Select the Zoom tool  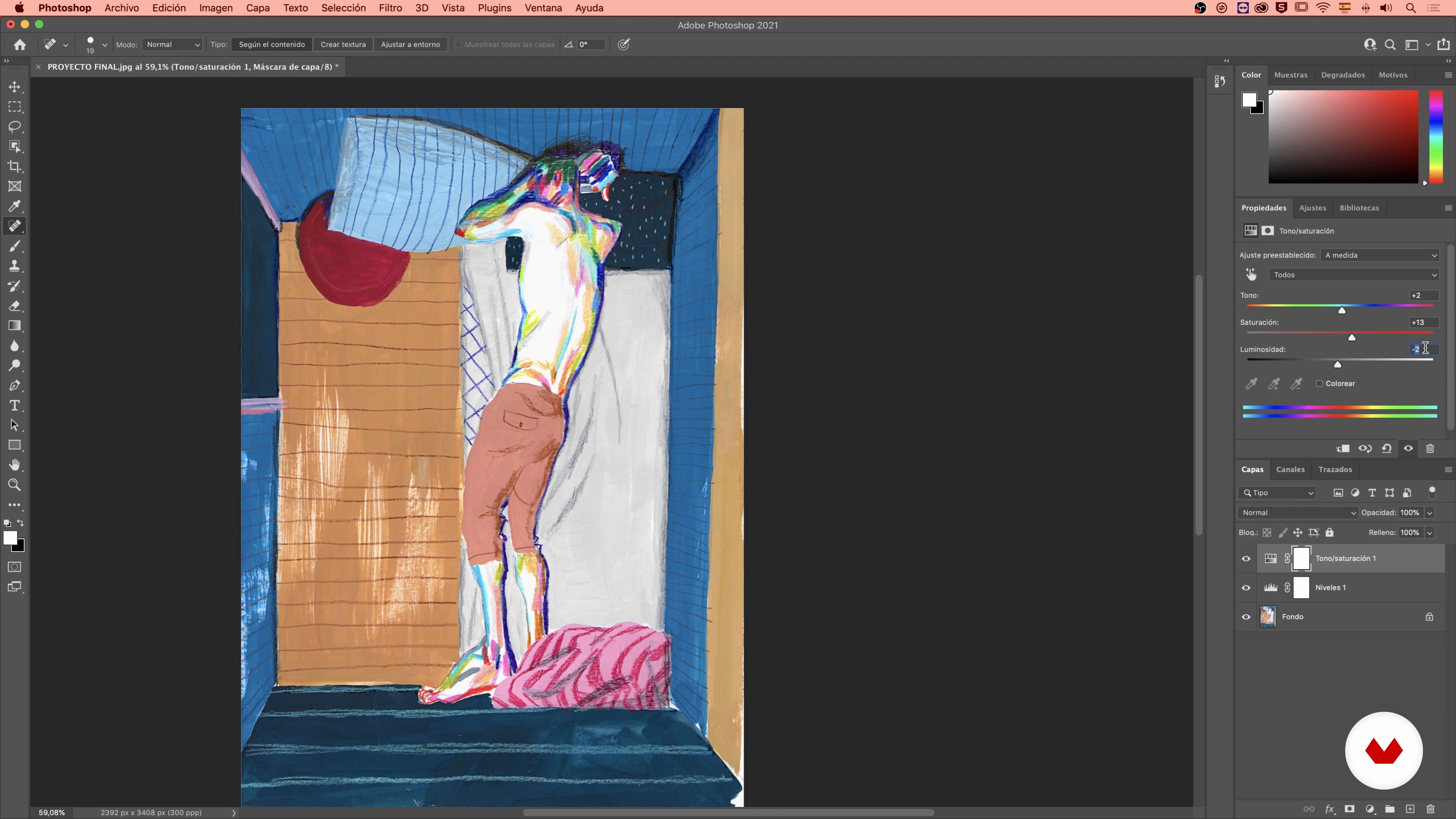15,485
